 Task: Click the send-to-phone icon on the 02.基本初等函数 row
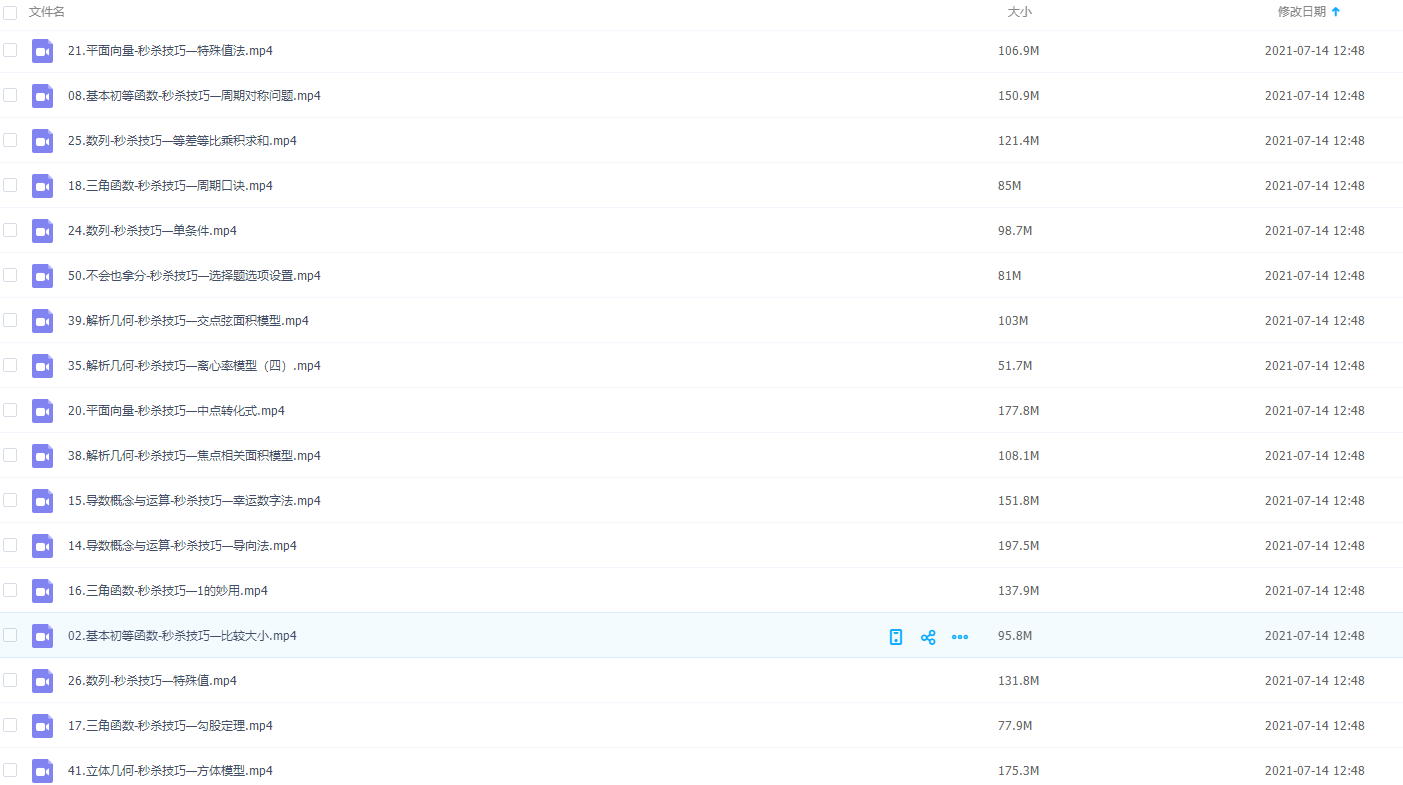[896, 637]
